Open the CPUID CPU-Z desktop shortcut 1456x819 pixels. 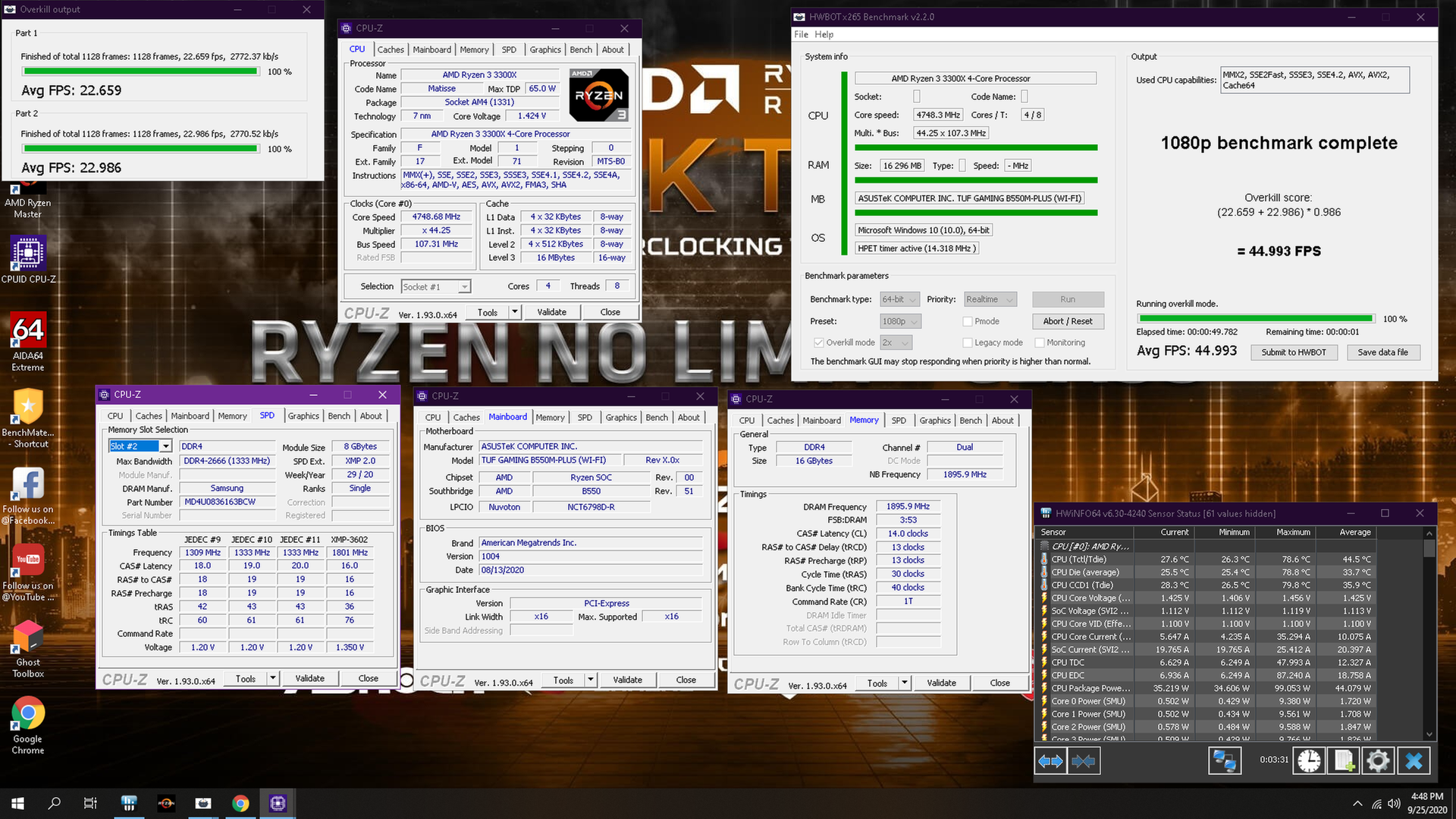(28, 259)
